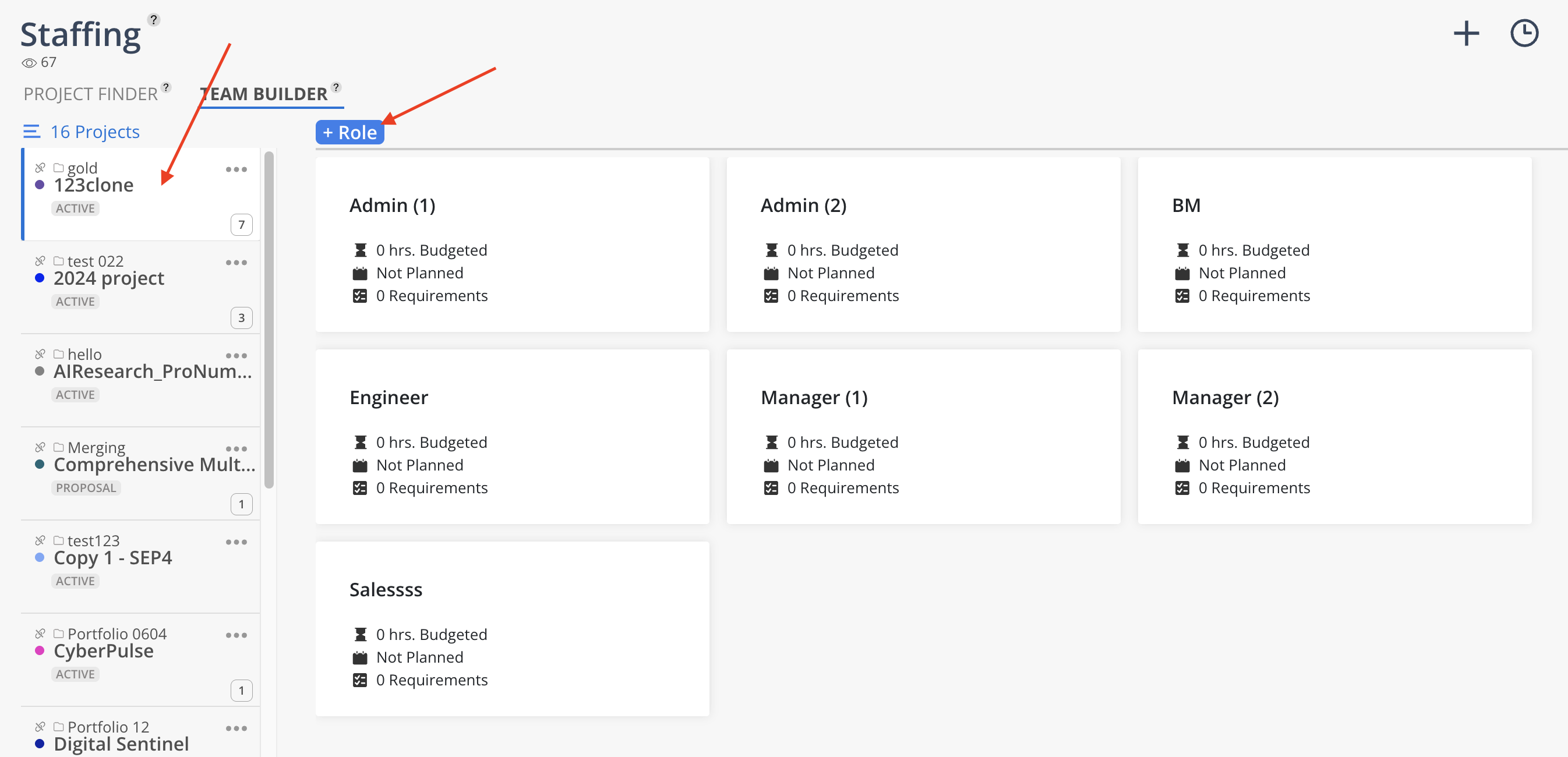Toggle the project list menu icon
The width and height of the screenshot is (1568, 757).
[31, 132]
